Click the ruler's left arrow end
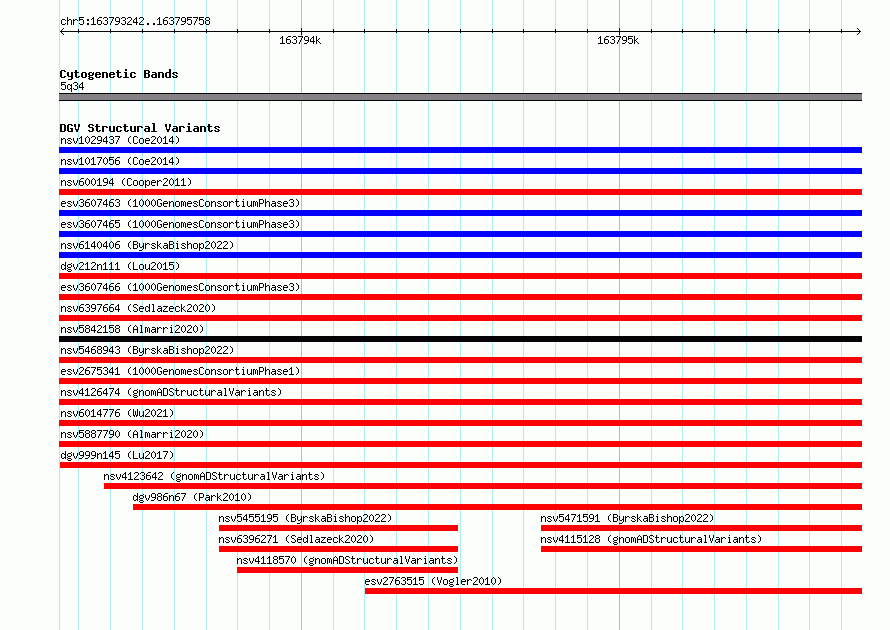Image resolution: width=890 pixels, height=630 pixels. coord(62,32)
